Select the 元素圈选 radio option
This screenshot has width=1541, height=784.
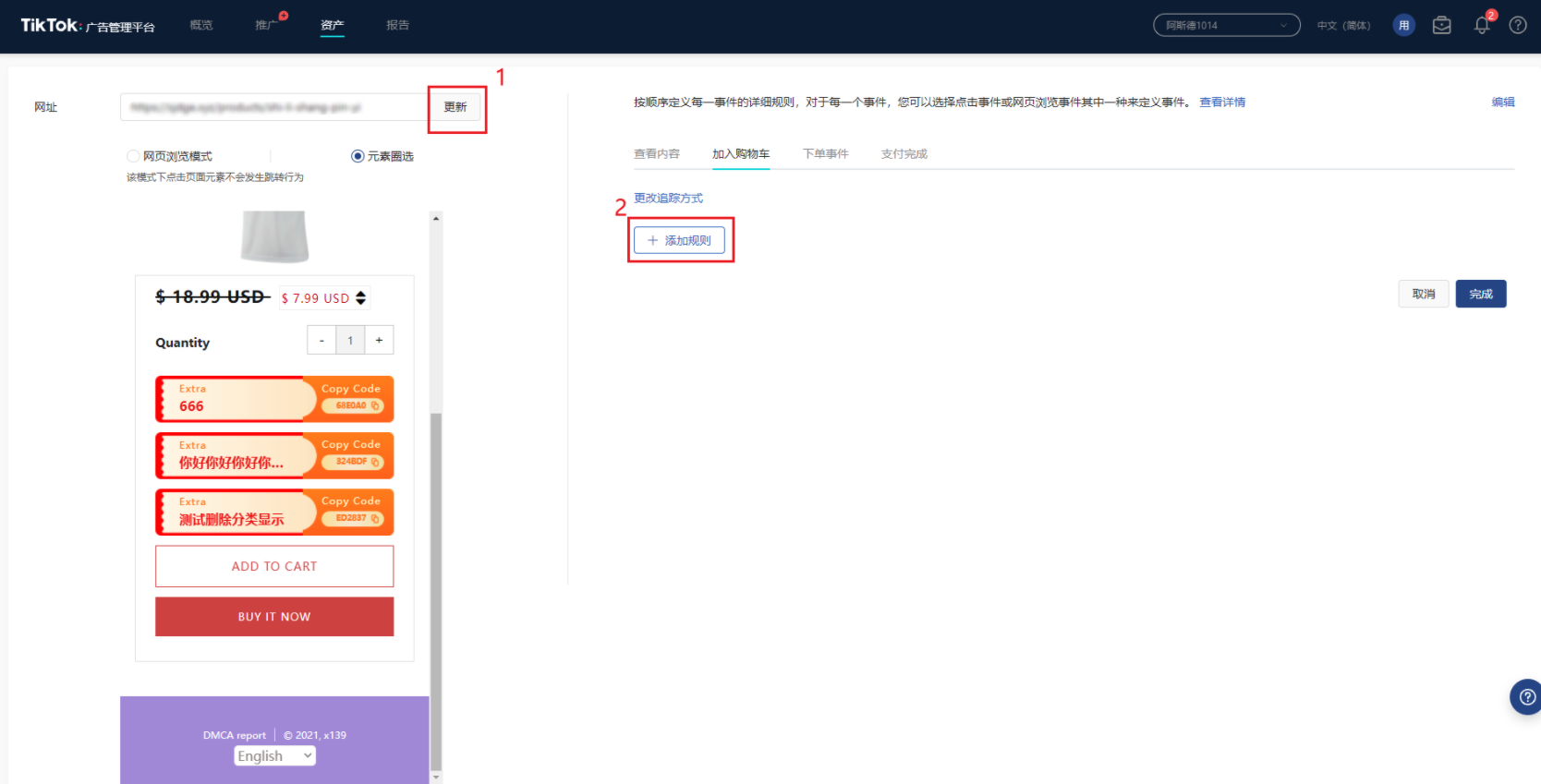358,156
